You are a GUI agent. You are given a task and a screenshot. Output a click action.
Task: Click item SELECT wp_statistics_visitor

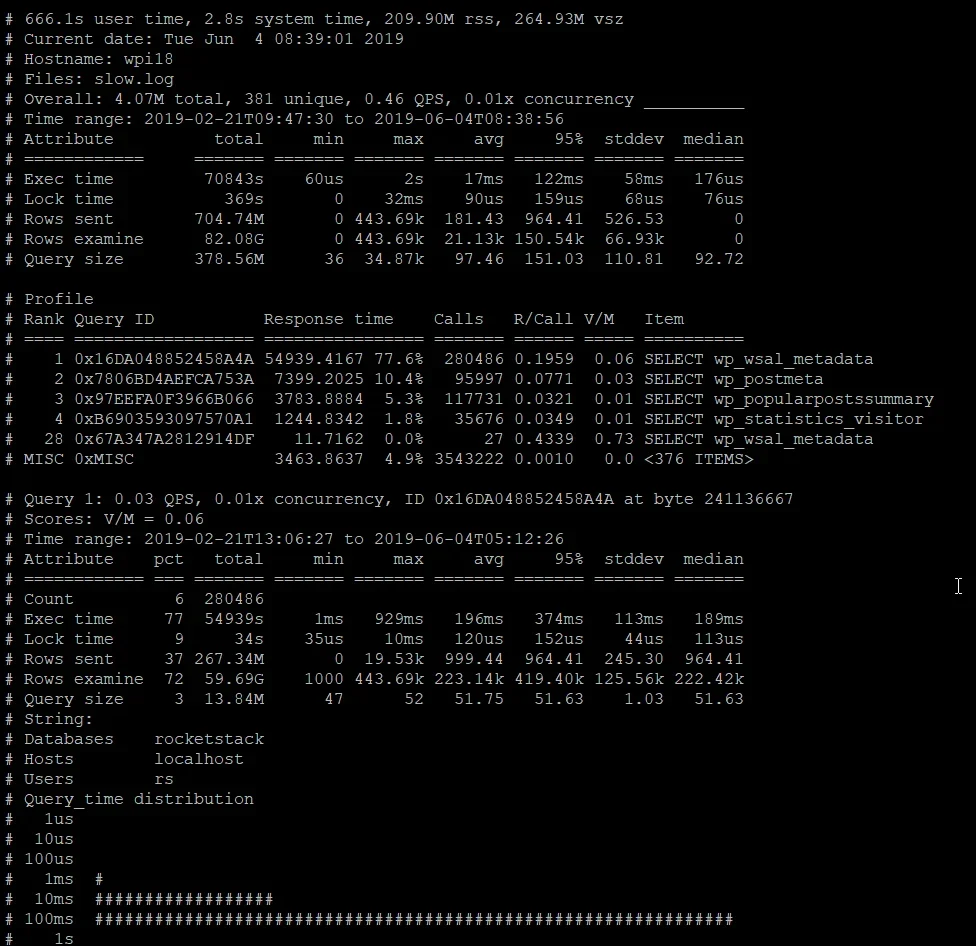tap(784, 419)
